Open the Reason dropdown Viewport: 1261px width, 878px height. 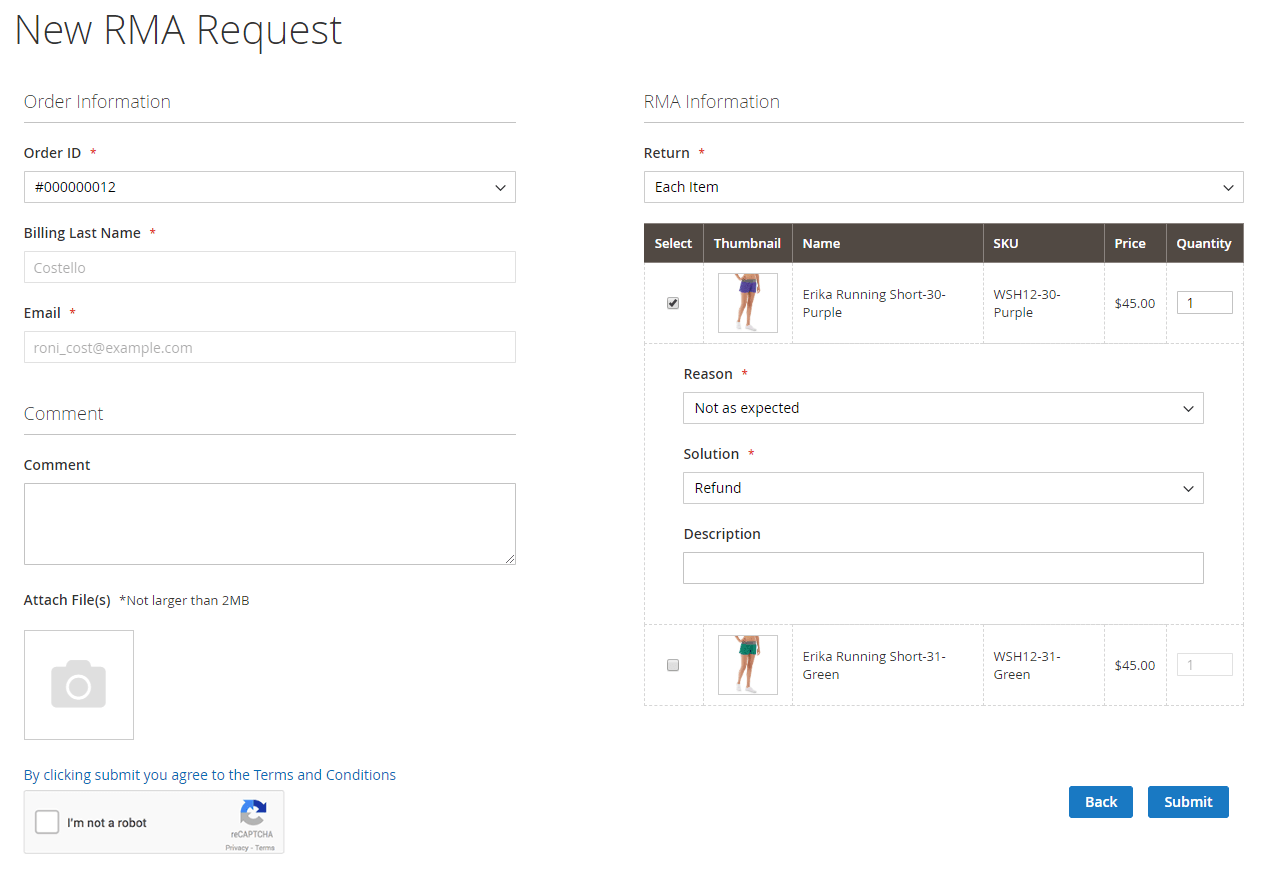point(943,408)
